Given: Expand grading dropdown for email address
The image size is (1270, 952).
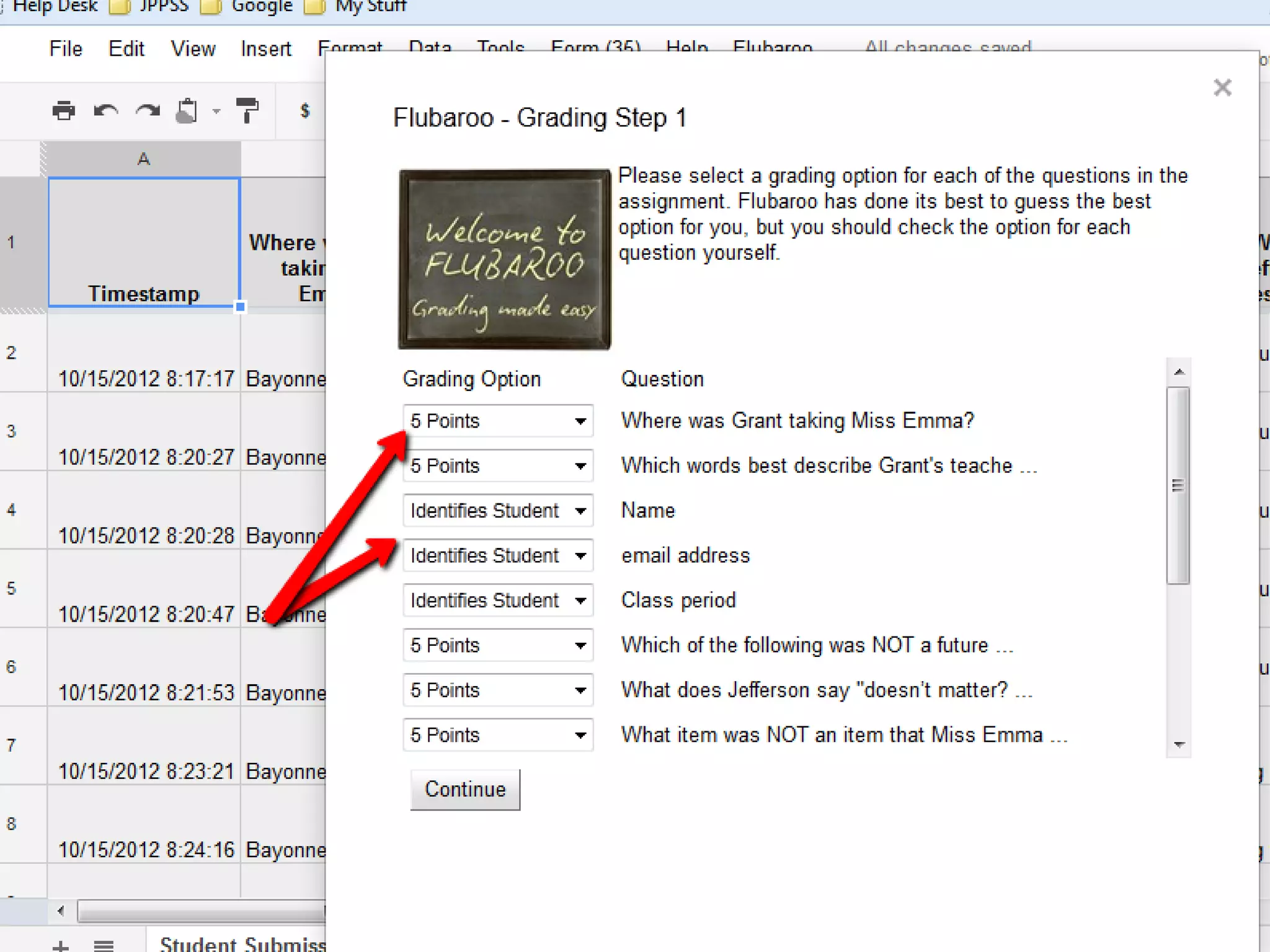Looking at the screenshot, I should [x=497, y=555].
